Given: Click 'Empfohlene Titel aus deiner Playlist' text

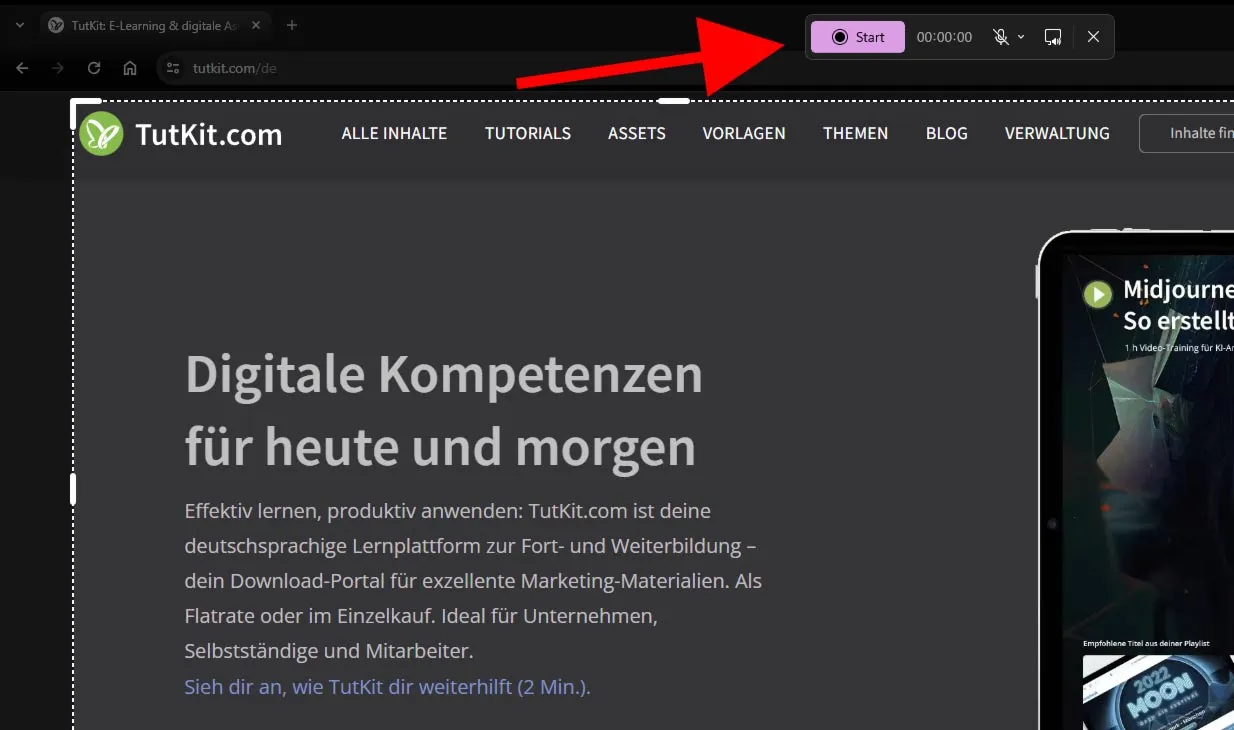Looking at the screenshot, I should (x=1146, y=643).
